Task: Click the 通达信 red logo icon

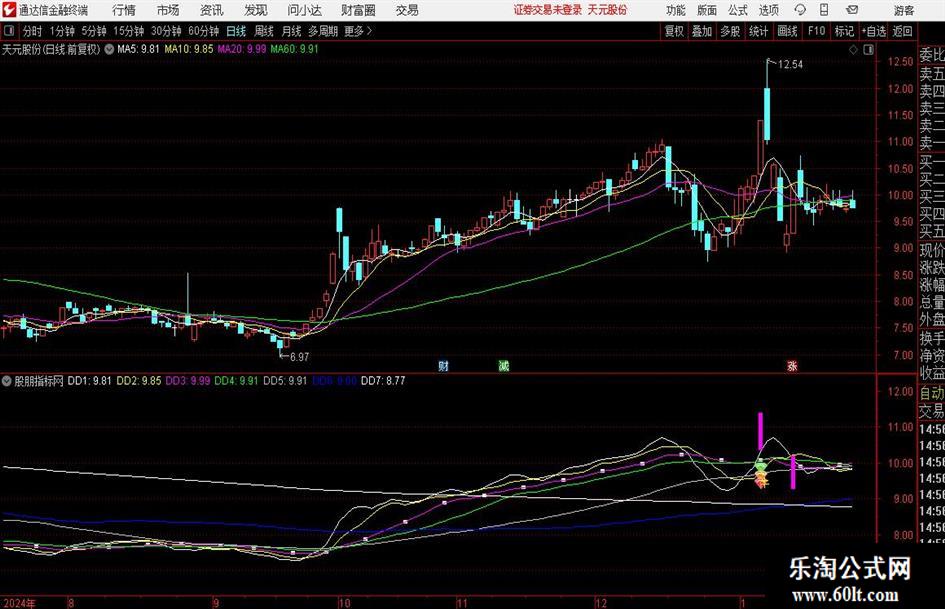Action: [9, 10]
